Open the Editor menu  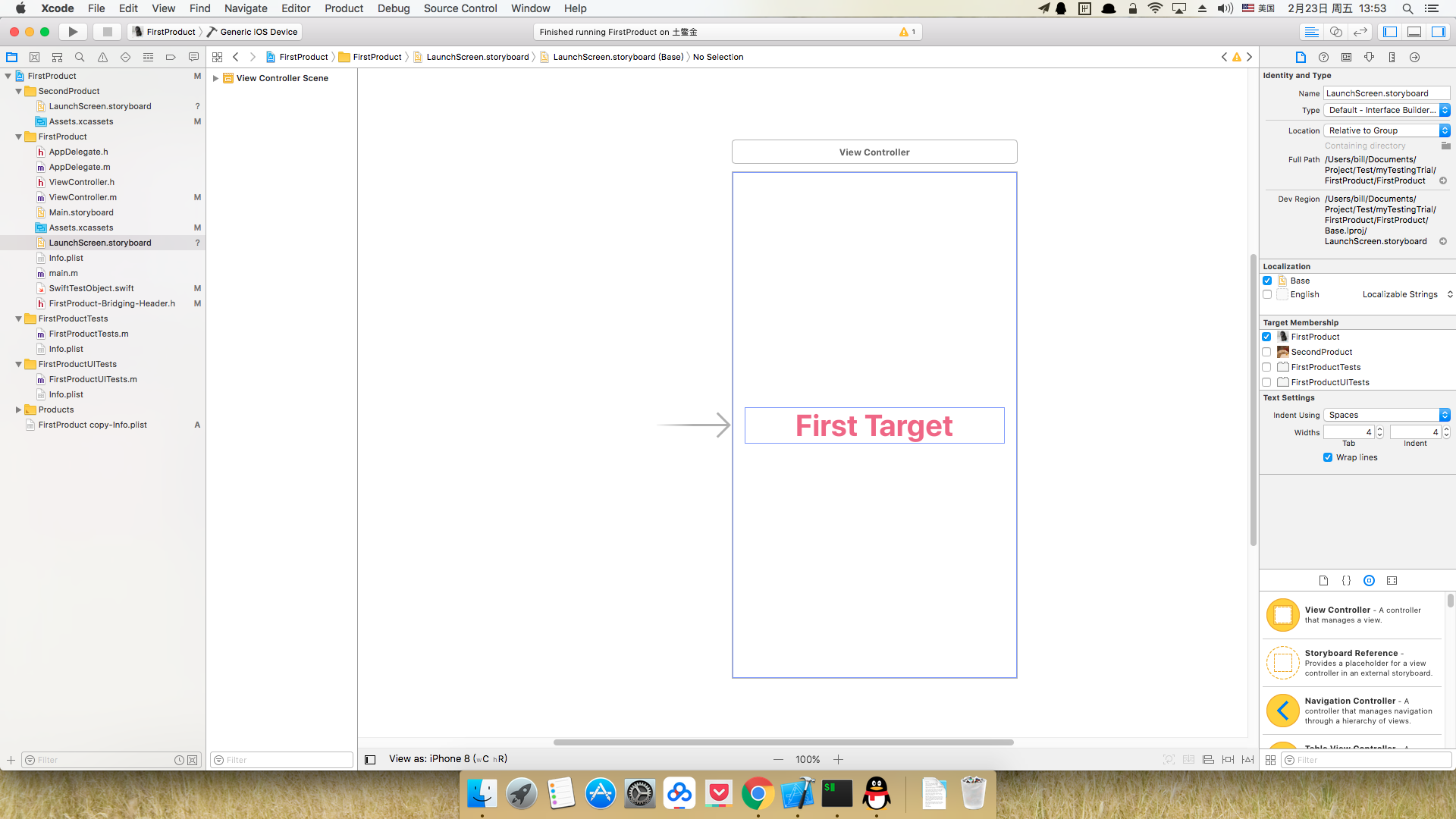coord(295,8)
